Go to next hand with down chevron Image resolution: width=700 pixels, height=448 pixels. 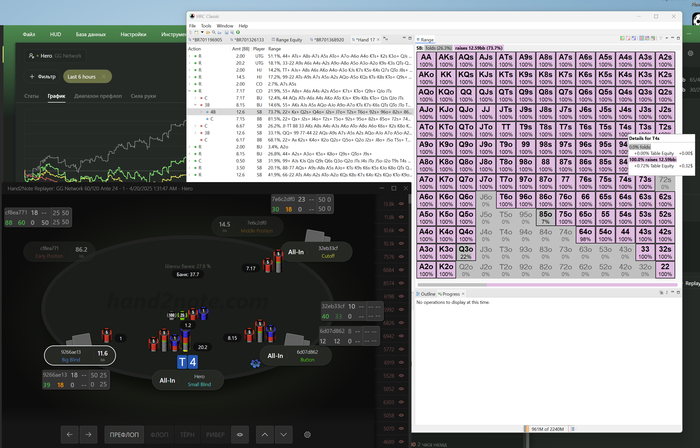283,434
